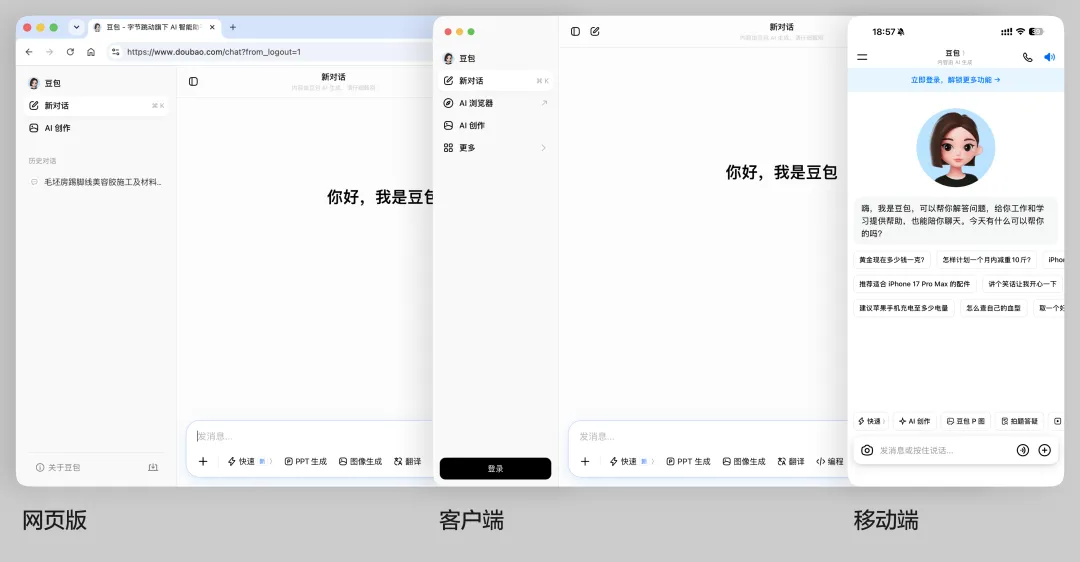This screenshot has width=1080, height=562.
Task: Click plus attachment icon in desktop client
Action: [585, 461]
